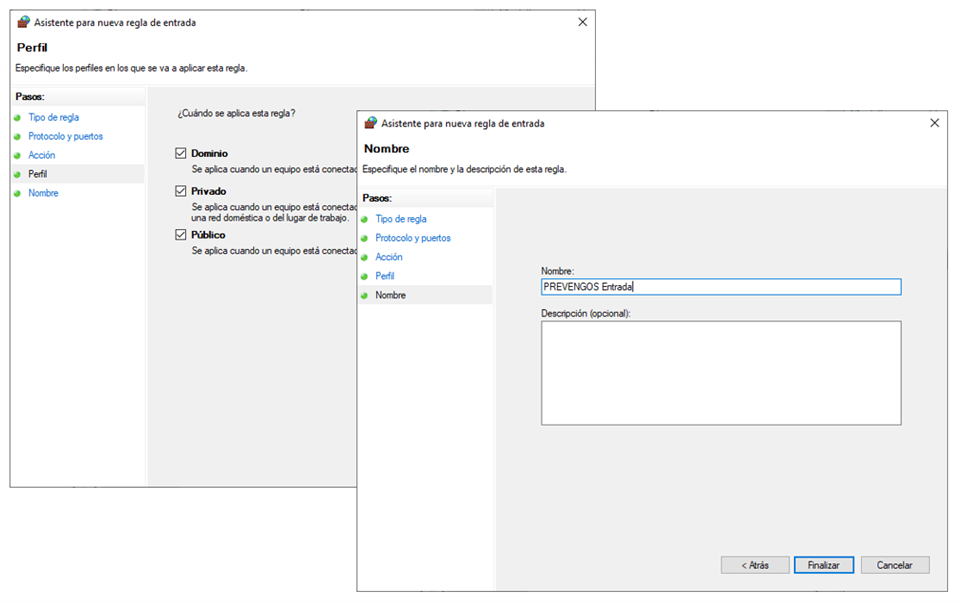
Task: Click the firewall icon in back Perfil window title
Action: tap(24, 21)
